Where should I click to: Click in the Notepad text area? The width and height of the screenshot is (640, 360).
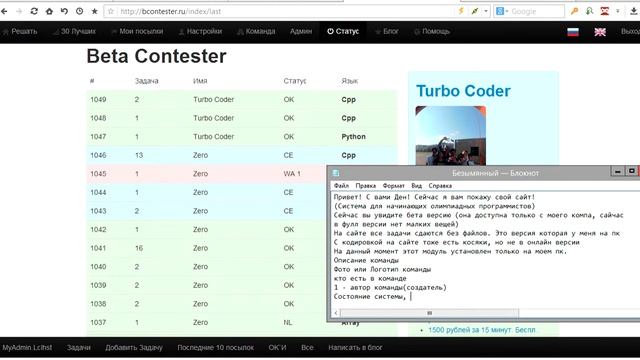[486, 250]
